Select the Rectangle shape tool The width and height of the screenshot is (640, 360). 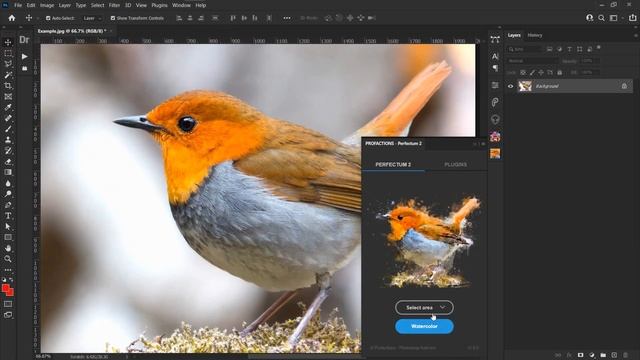(8, 237)
